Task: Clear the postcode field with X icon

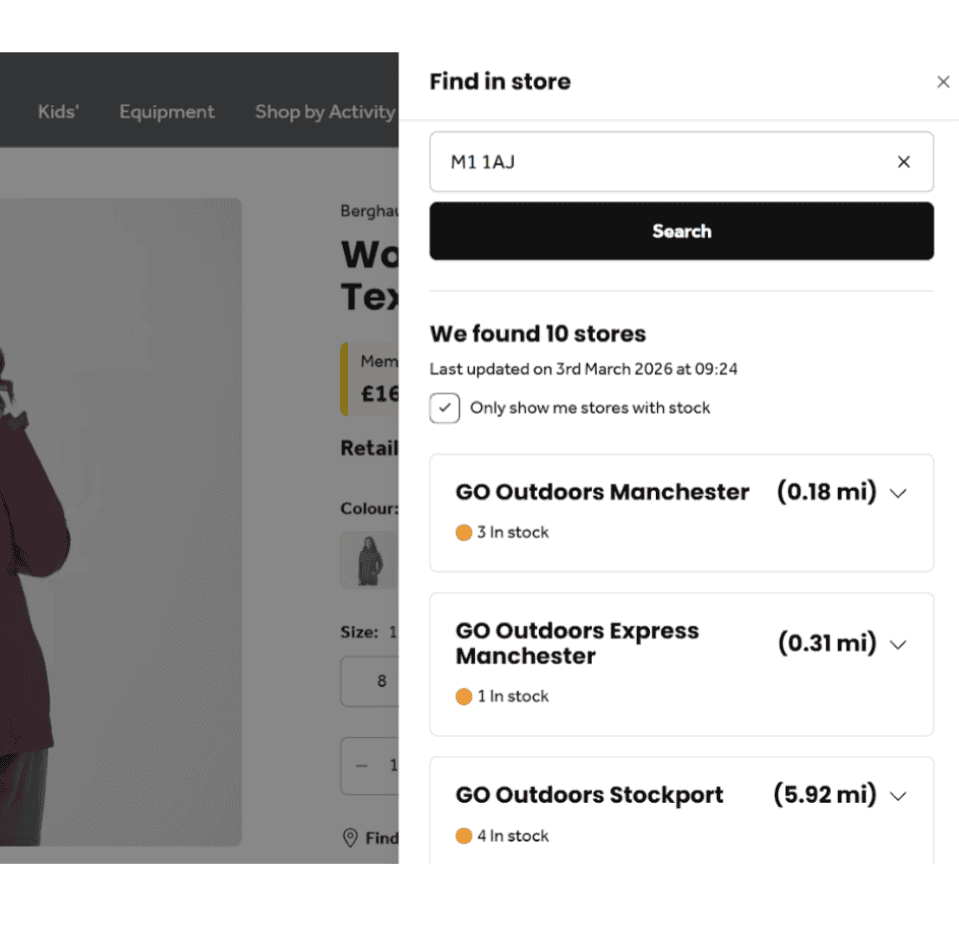Action: point(903,161)
